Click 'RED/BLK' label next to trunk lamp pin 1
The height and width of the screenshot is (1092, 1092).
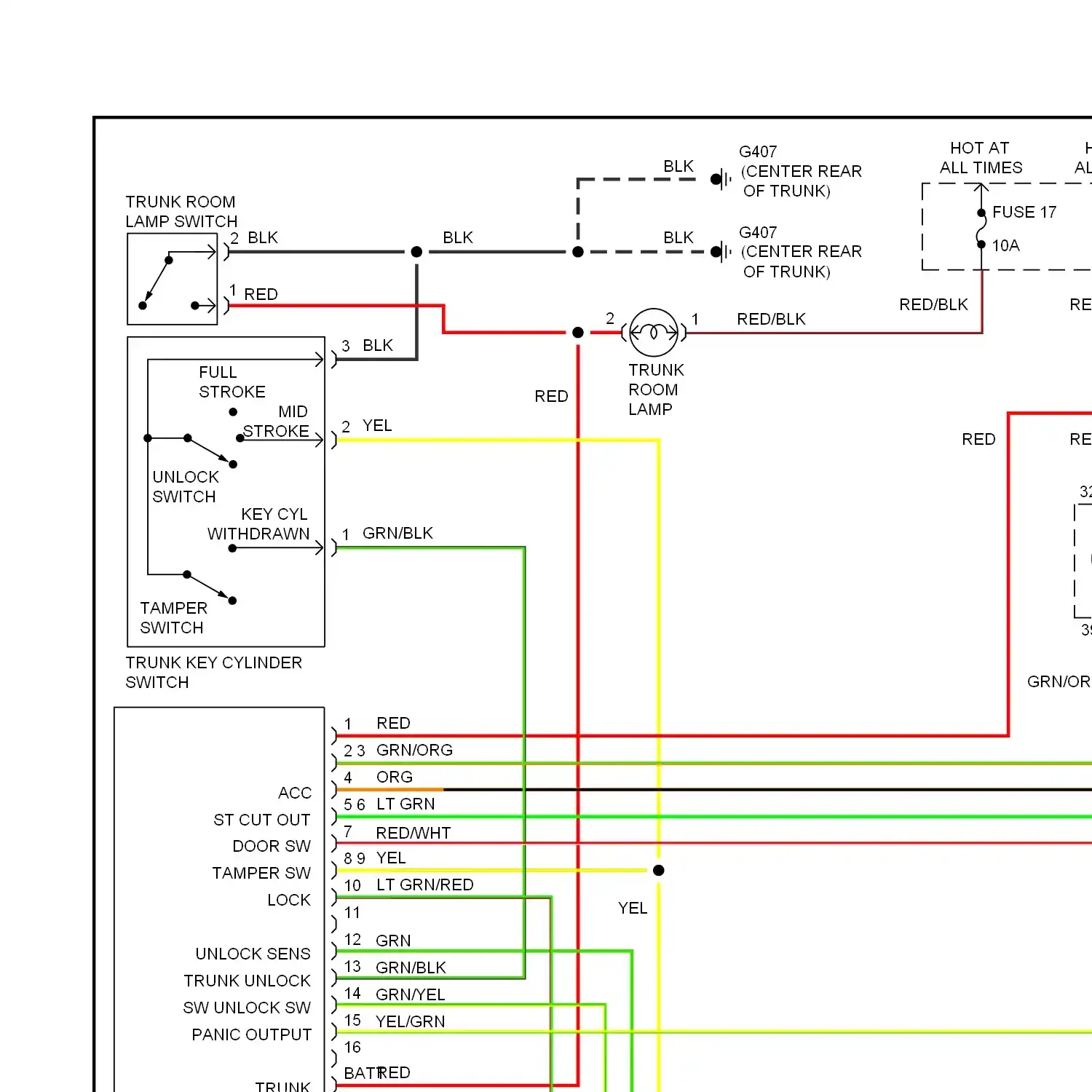click(x=771, y=320)
